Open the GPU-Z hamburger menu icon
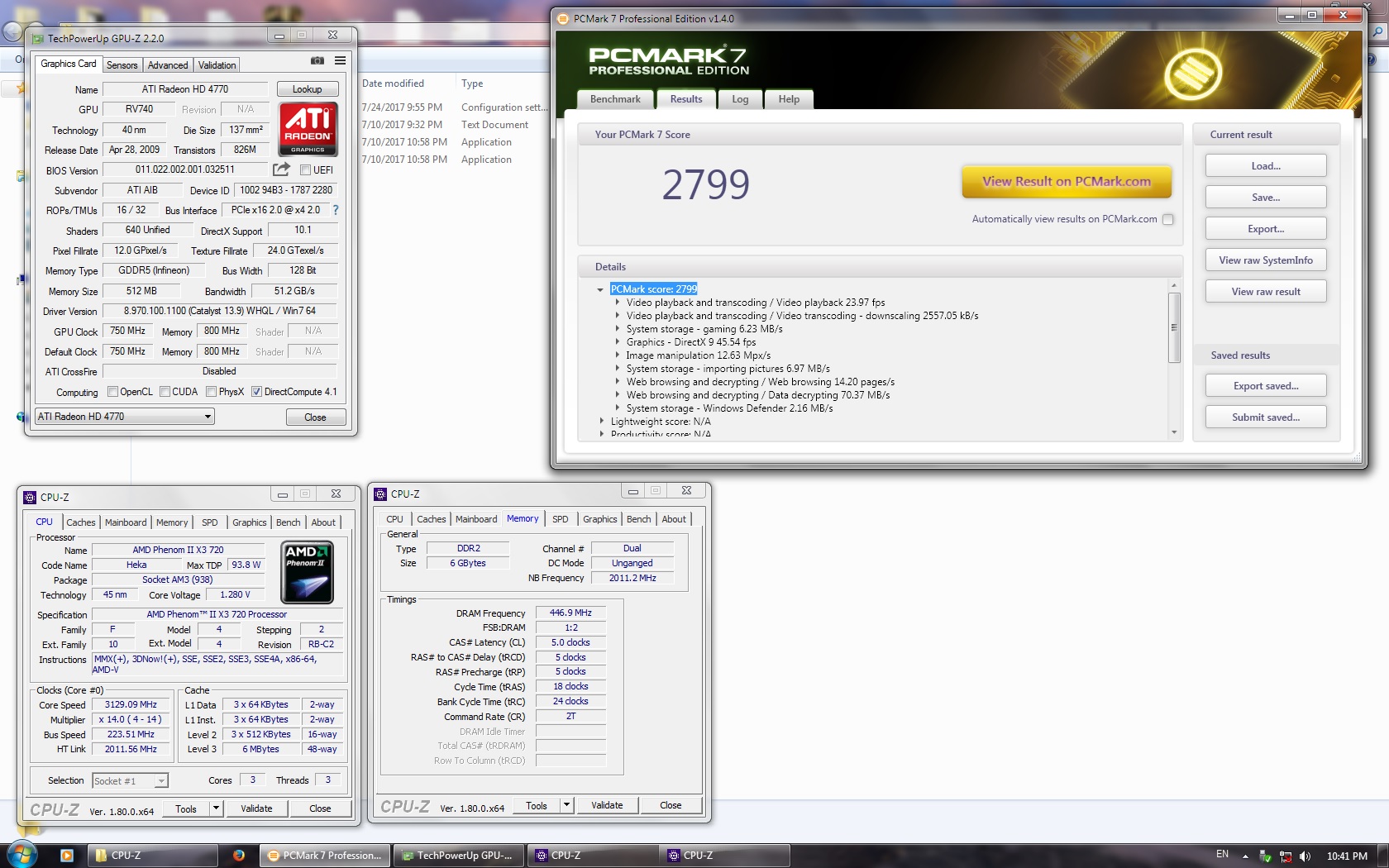Screen dimensions: 1389x868 [340, 61]
